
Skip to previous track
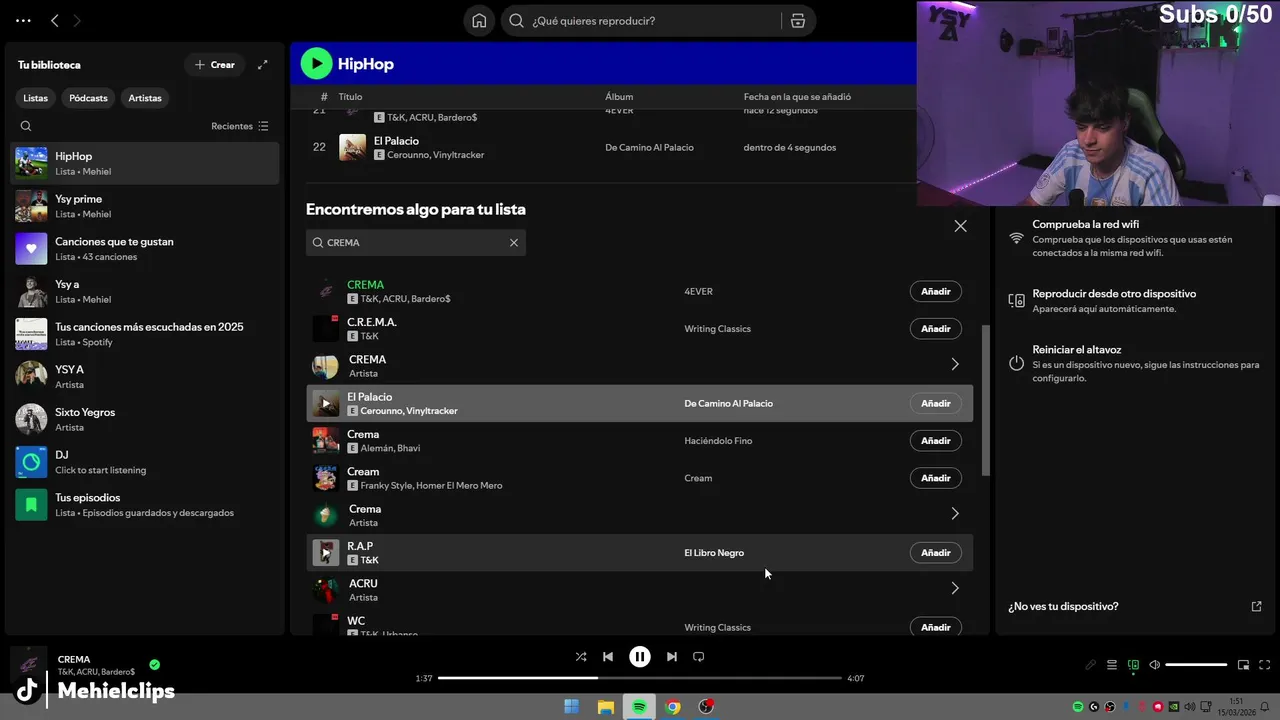[608, 657]
